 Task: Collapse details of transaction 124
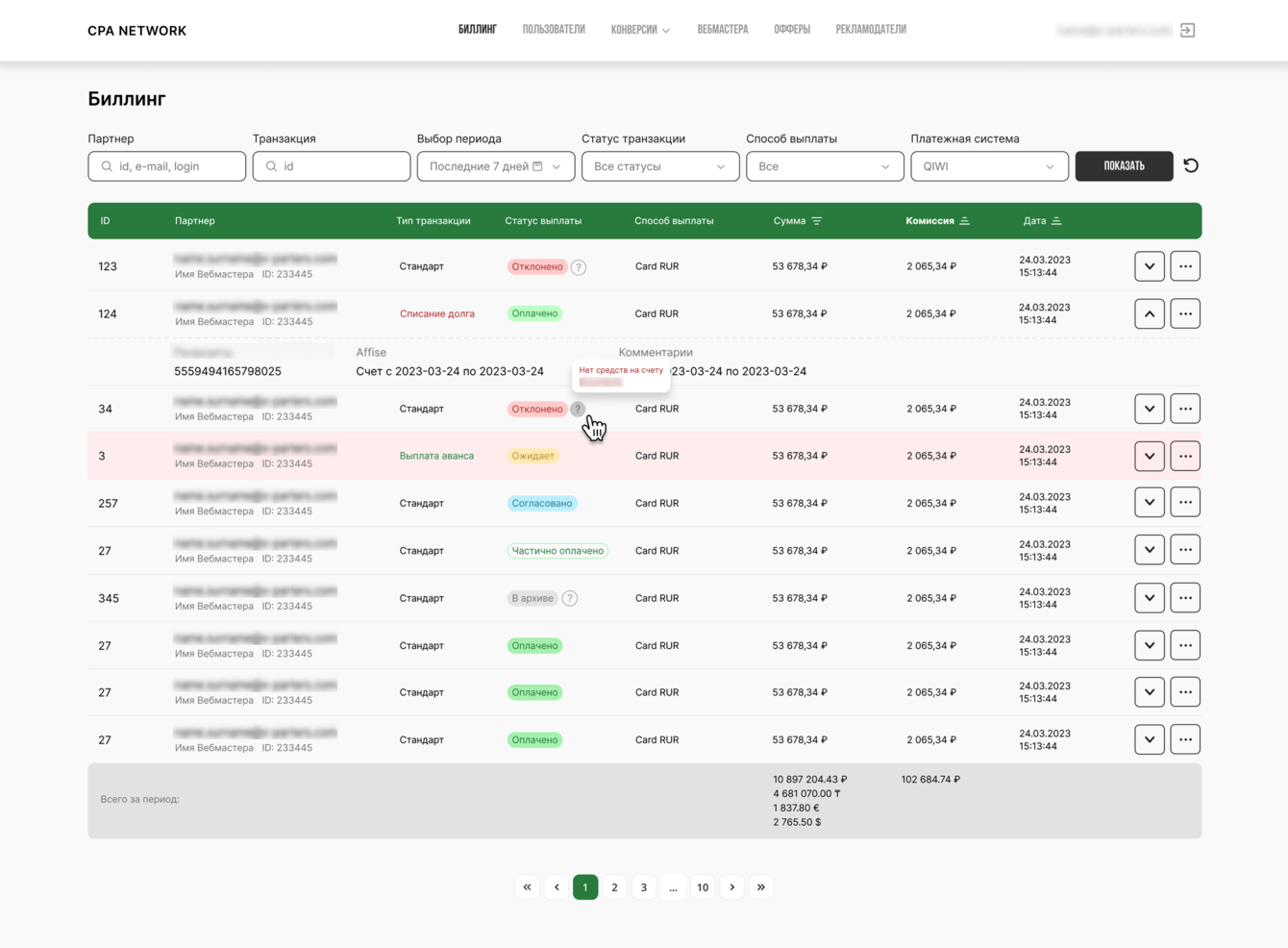tap(1150, 312)
